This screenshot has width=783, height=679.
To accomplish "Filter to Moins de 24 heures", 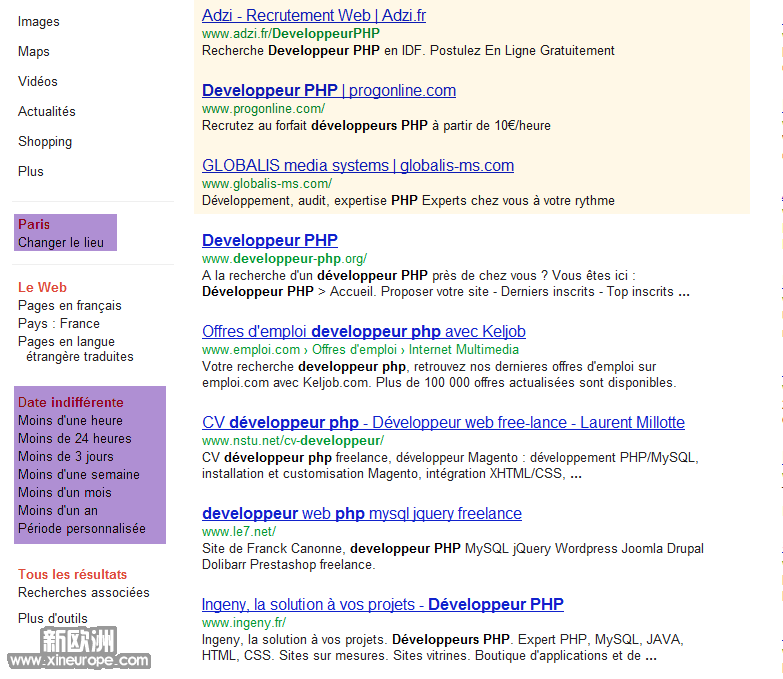I will click(x=75, y=438).
